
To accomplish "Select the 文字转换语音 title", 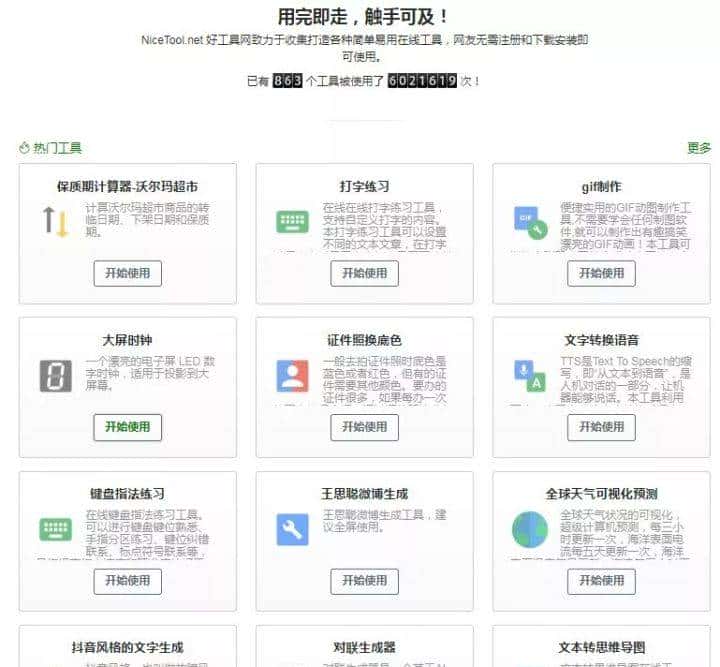I will [602, 340].
